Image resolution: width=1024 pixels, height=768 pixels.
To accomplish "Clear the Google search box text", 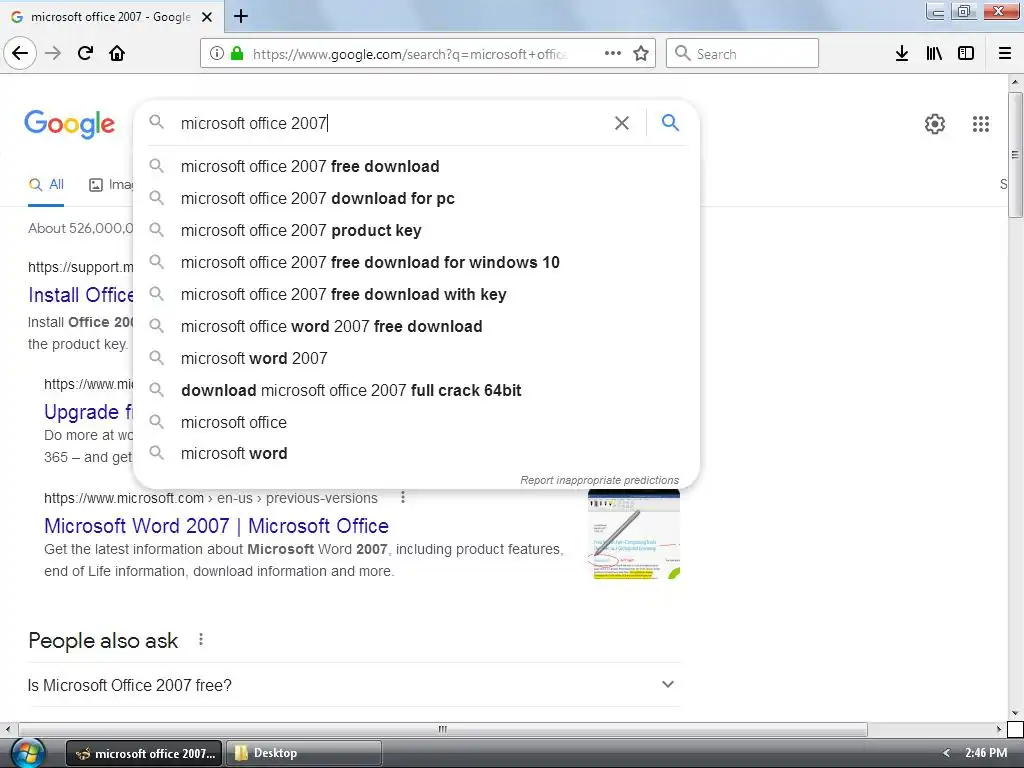I will [x=622, y=123].
